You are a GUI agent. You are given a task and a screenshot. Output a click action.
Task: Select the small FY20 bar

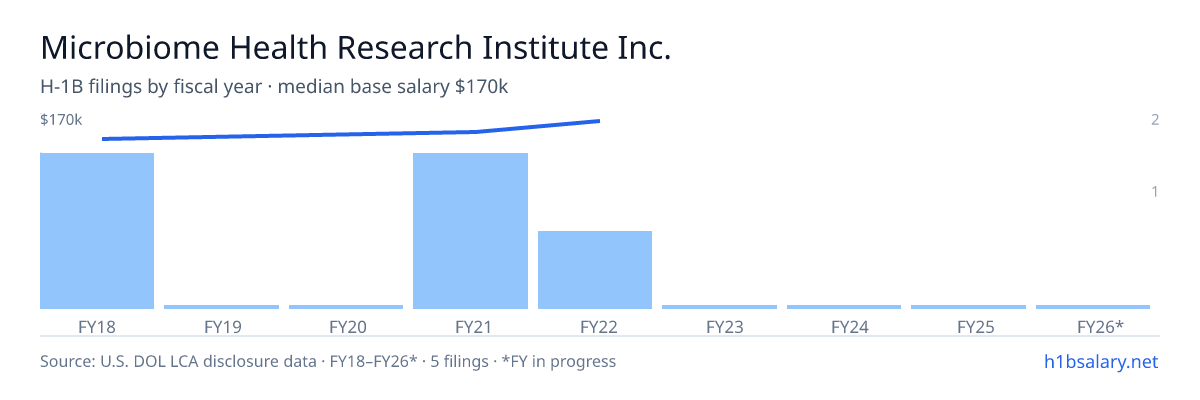pyautogui.click(x=346, y=307)
